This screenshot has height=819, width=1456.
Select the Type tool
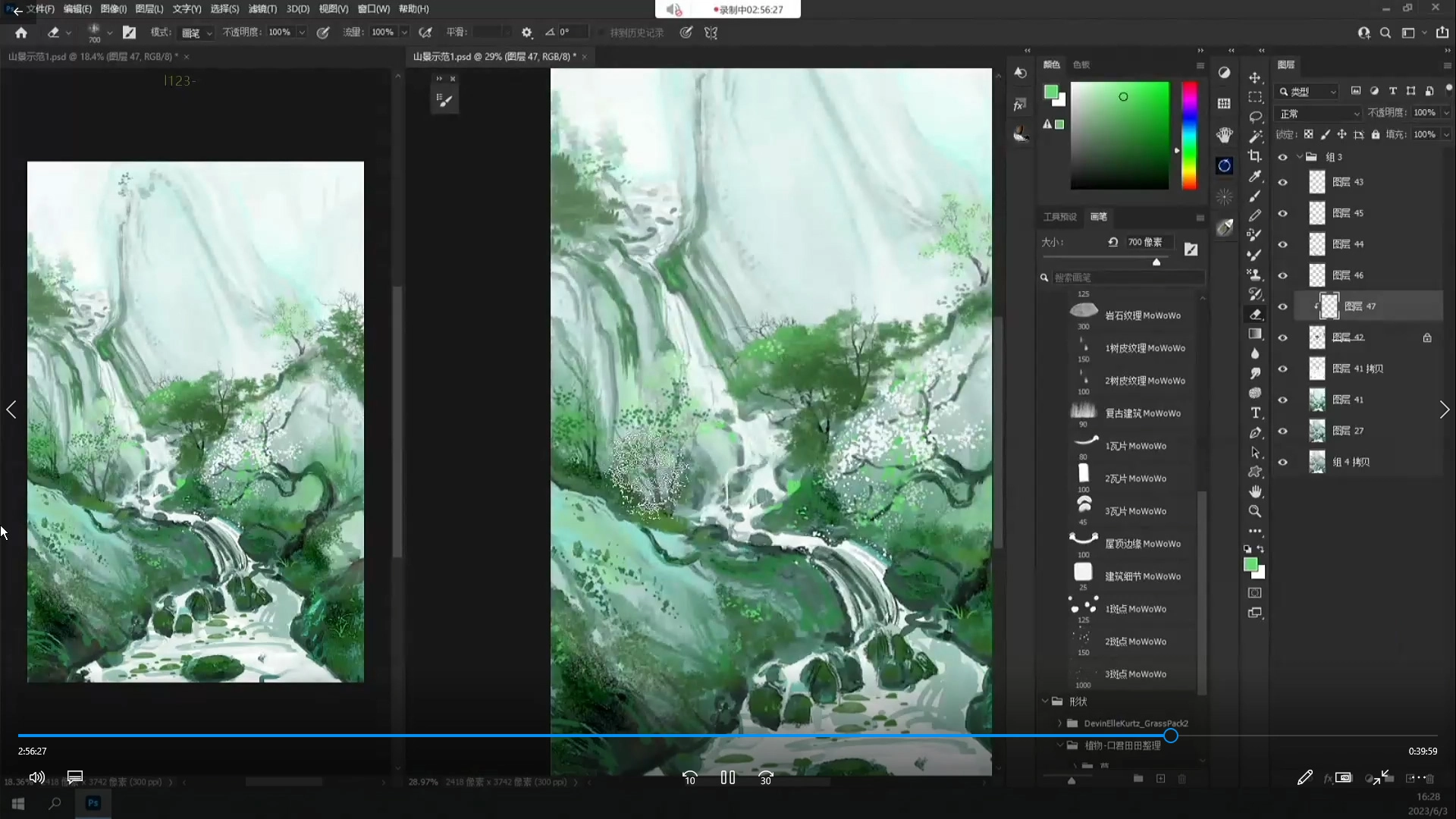pos(1255,413)
